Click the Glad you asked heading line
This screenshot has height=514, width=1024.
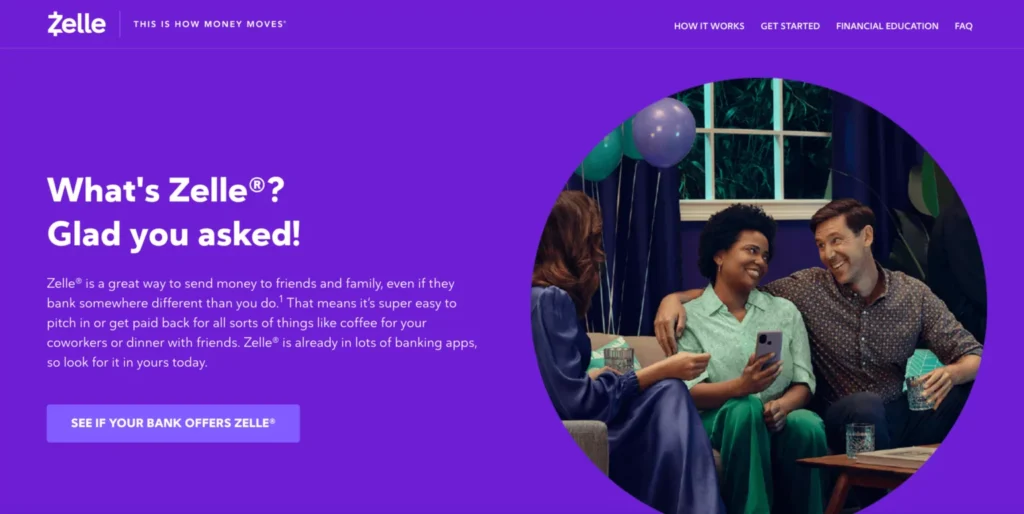click(174, 235)
